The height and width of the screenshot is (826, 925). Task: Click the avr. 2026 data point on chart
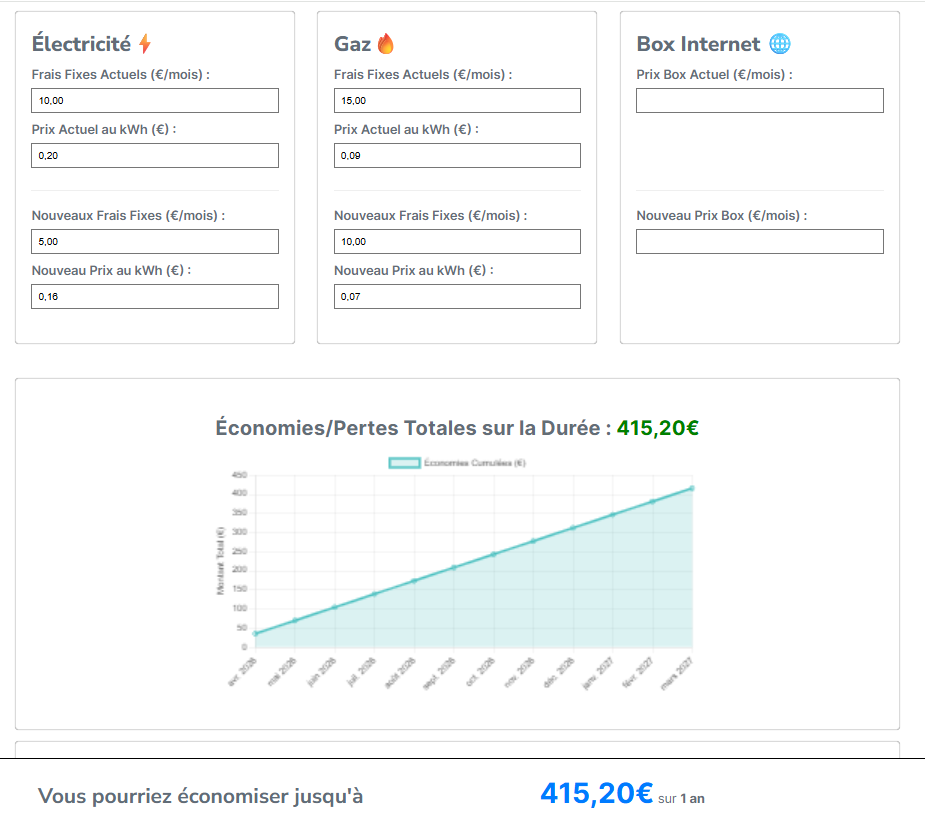[x=256, y=633]
